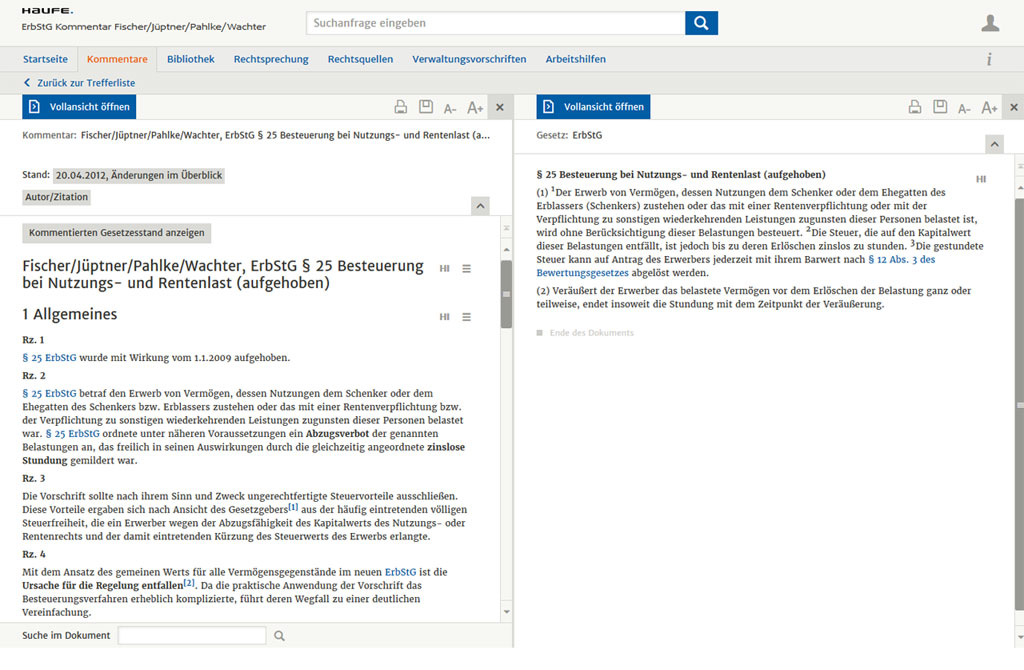Open Verwaltungsvorschriften tab
The height and width of the screenshot is (670, 1024).
click(x=469, y=59)
